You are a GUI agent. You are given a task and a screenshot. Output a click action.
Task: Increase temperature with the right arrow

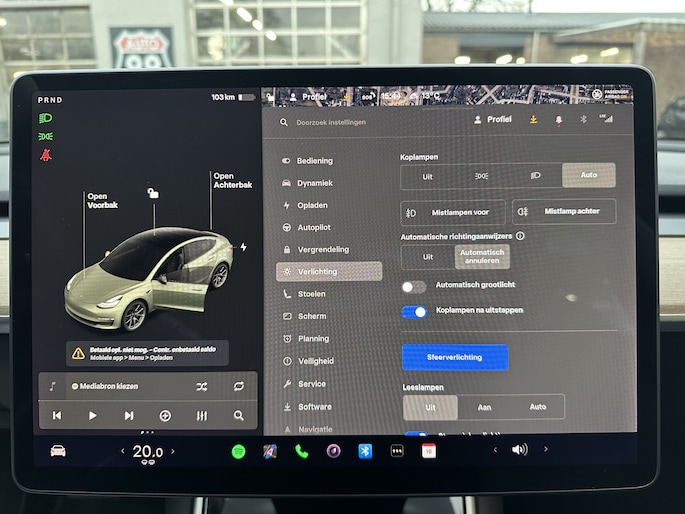[x=172, y=452]
